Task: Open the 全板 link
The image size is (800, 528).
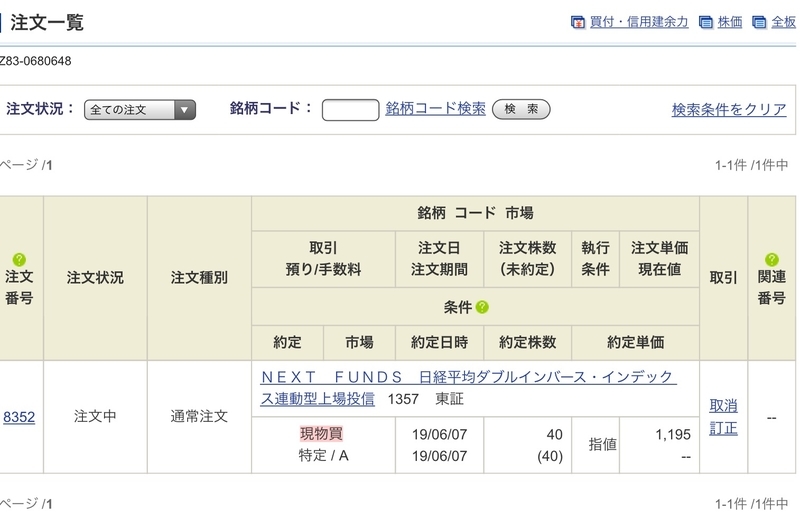Action: (x=784, y=22)
